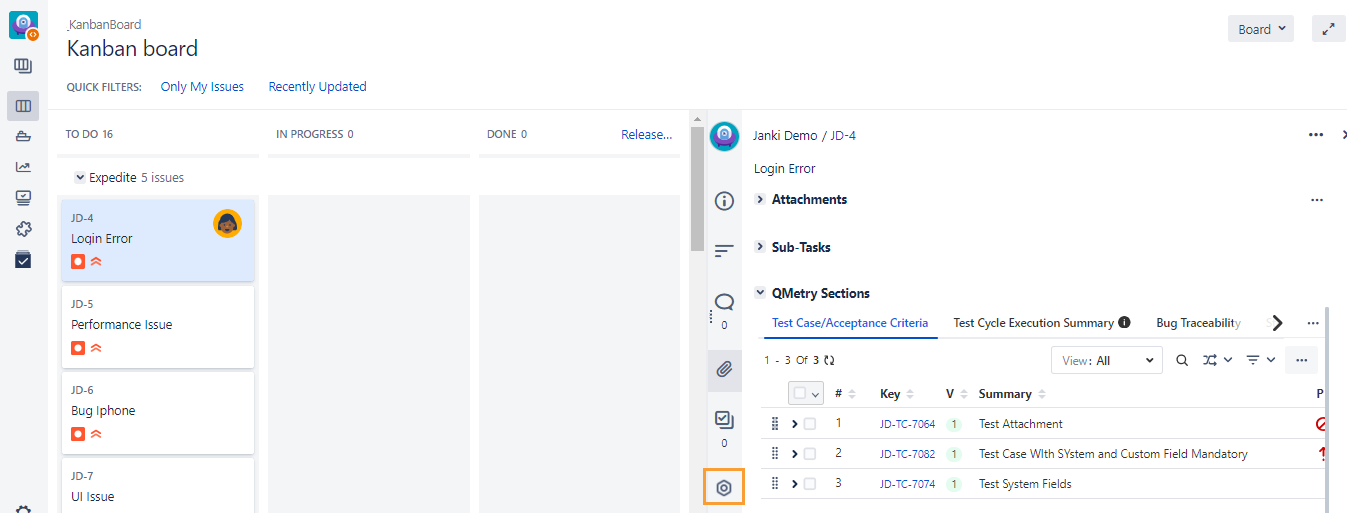Apply the Recently Updated quick filter

pos(317,87)
